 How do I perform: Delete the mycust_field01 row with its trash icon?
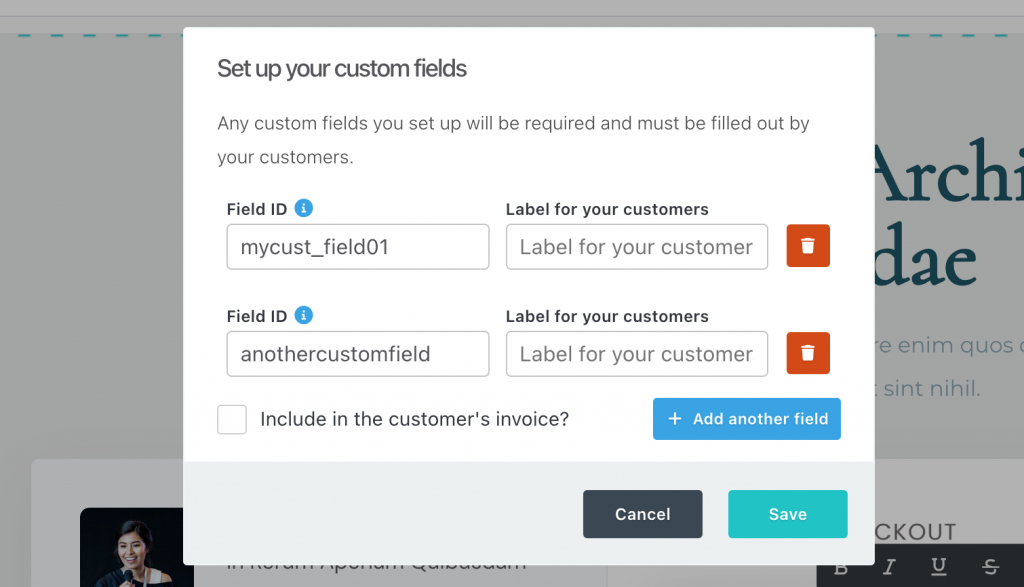(x=808, y=246)
